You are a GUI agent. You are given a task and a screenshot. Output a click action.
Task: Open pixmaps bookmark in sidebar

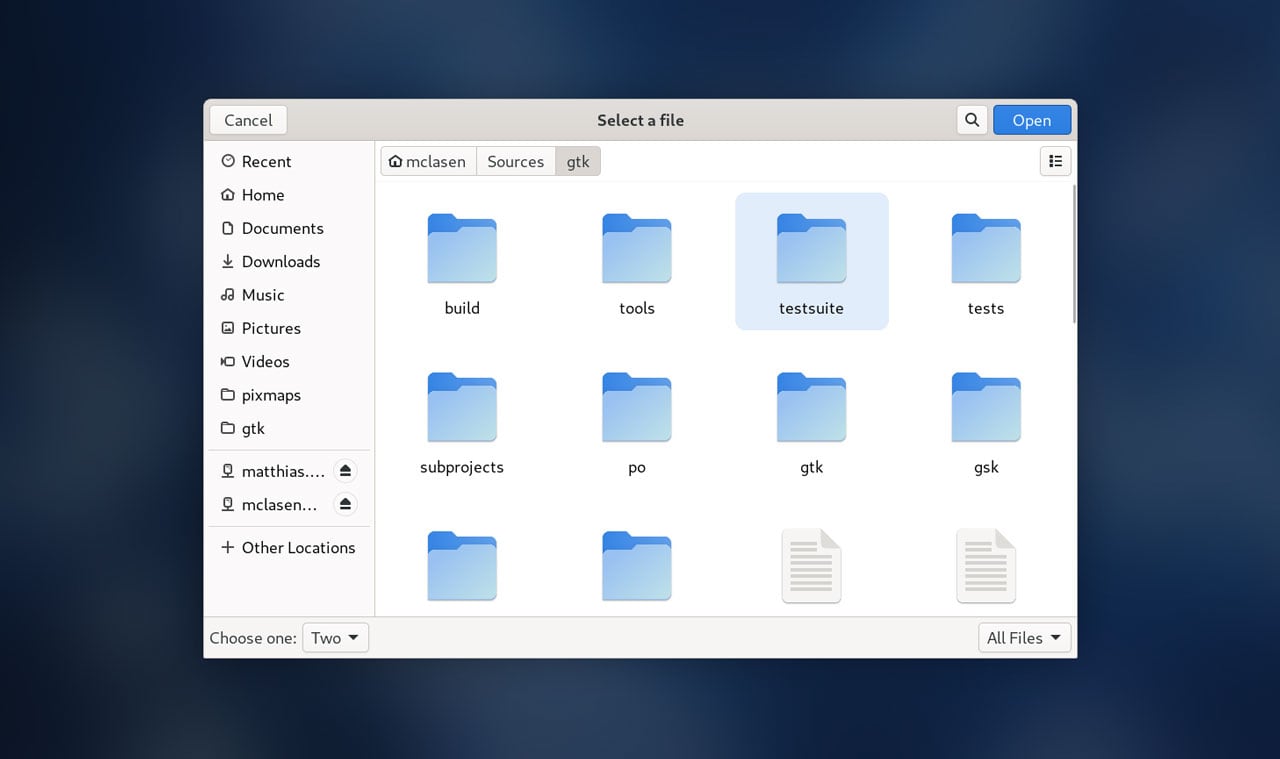(x=289, y=395)
